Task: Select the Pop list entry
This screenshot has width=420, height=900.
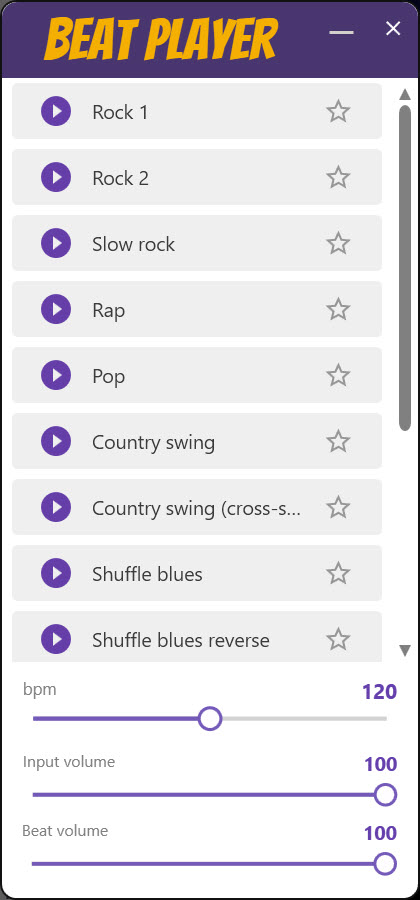Action: coord(197,375)
